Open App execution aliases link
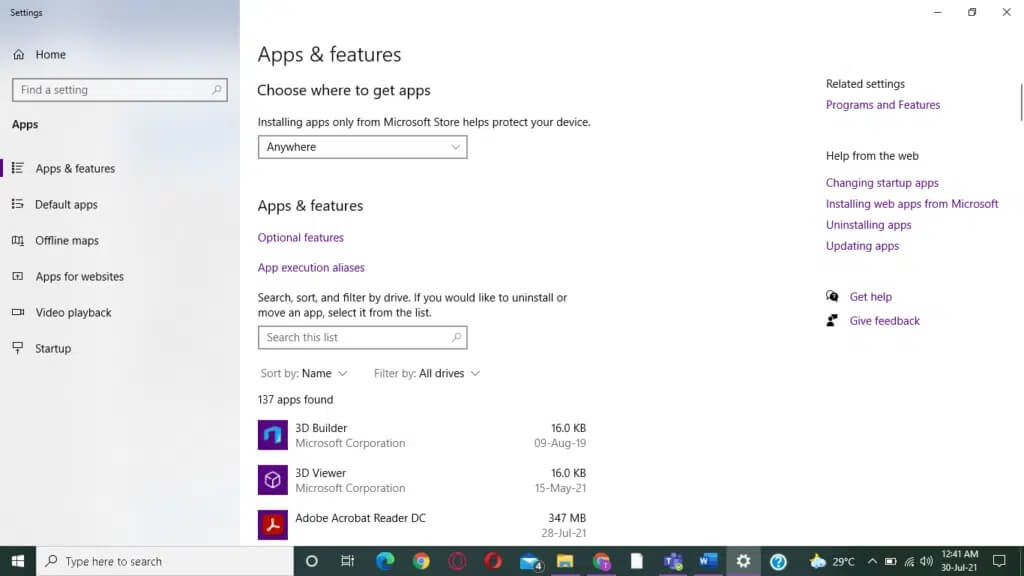Screen dimensions: 1024x576 [311, 268]
